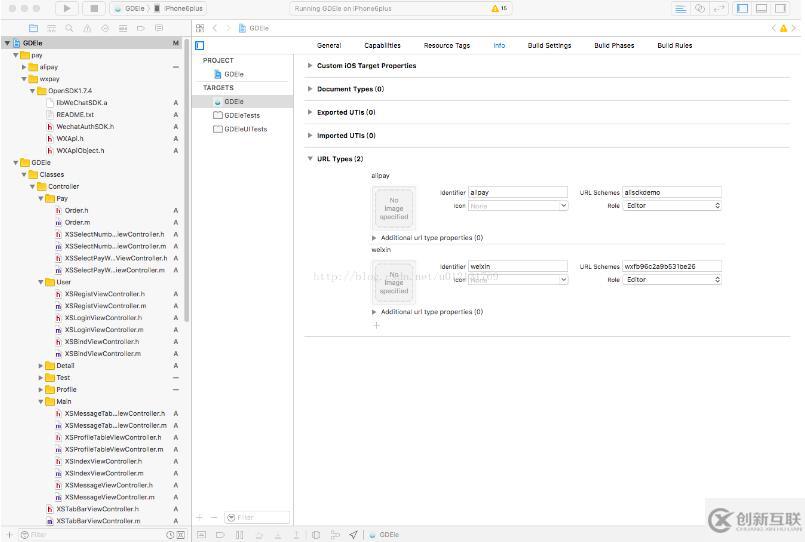Expand weixin additional url type properties
The height and width of the screenshot is (542, 805).
pos(374,312)
